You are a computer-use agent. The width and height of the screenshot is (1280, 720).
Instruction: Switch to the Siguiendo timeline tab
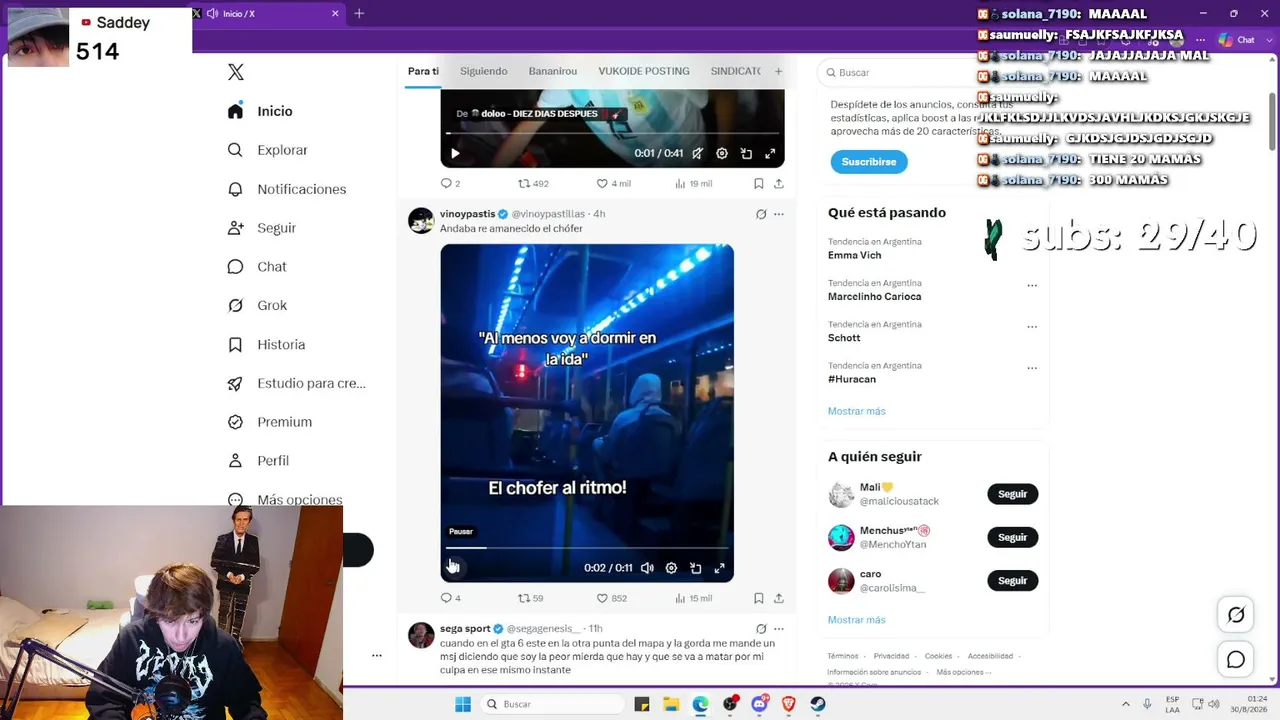coord(484,71)
